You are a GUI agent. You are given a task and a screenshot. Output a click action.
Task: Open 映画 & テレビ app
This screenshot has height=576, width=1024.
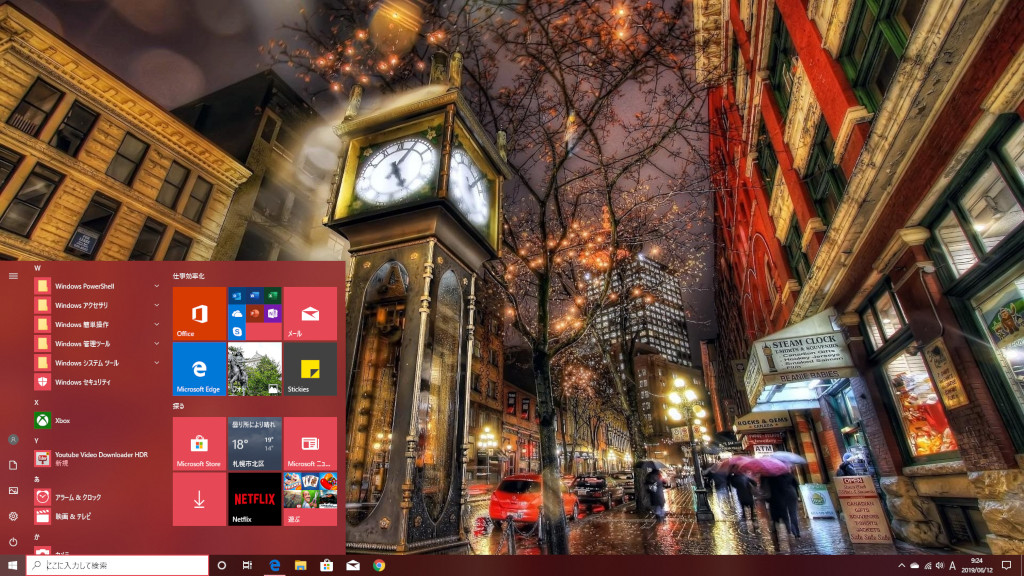click(98, 516)
